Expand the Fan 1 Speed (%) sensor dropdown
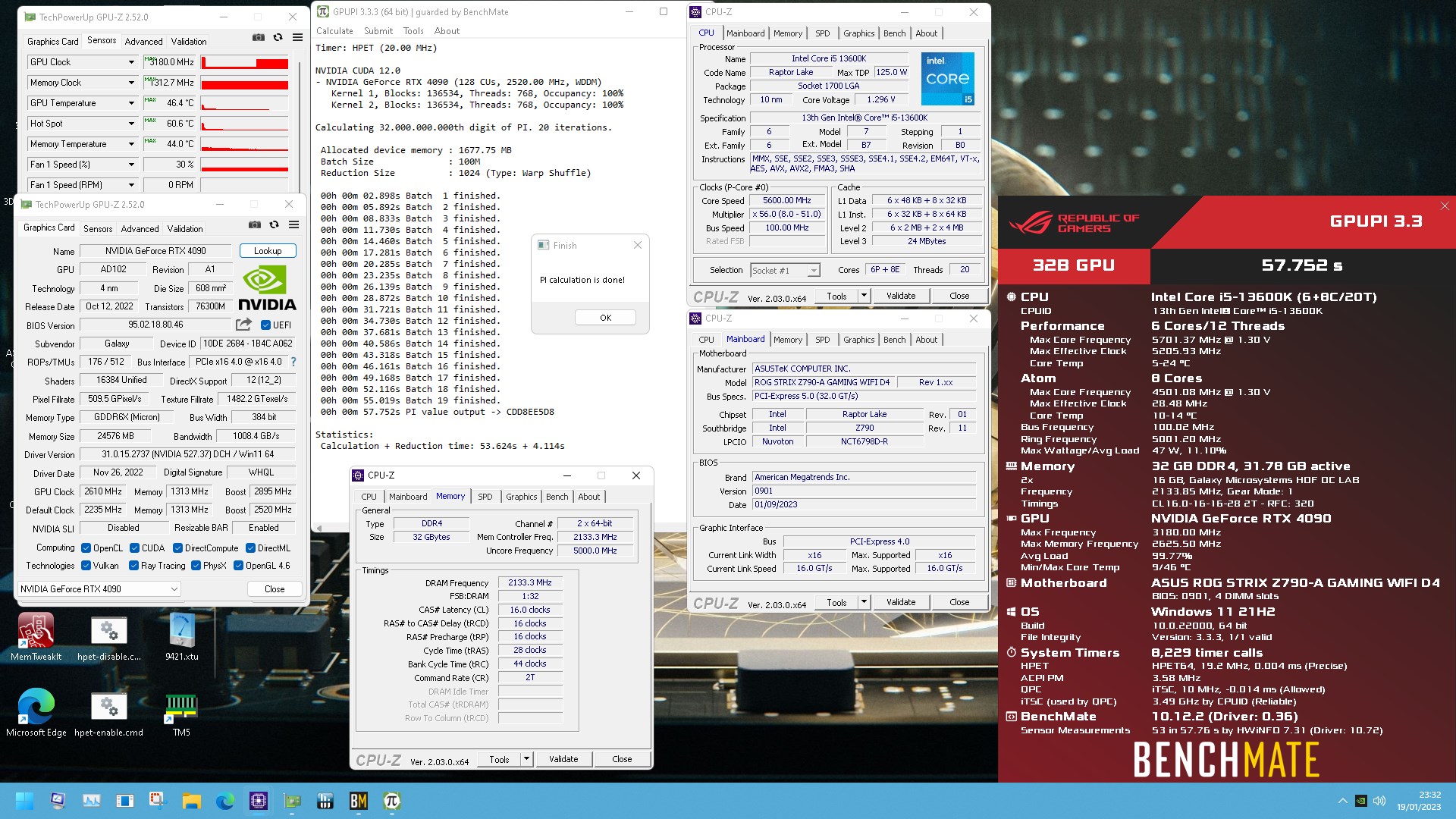The height and width of the screenshot is (819, 1456). [130, 165]
